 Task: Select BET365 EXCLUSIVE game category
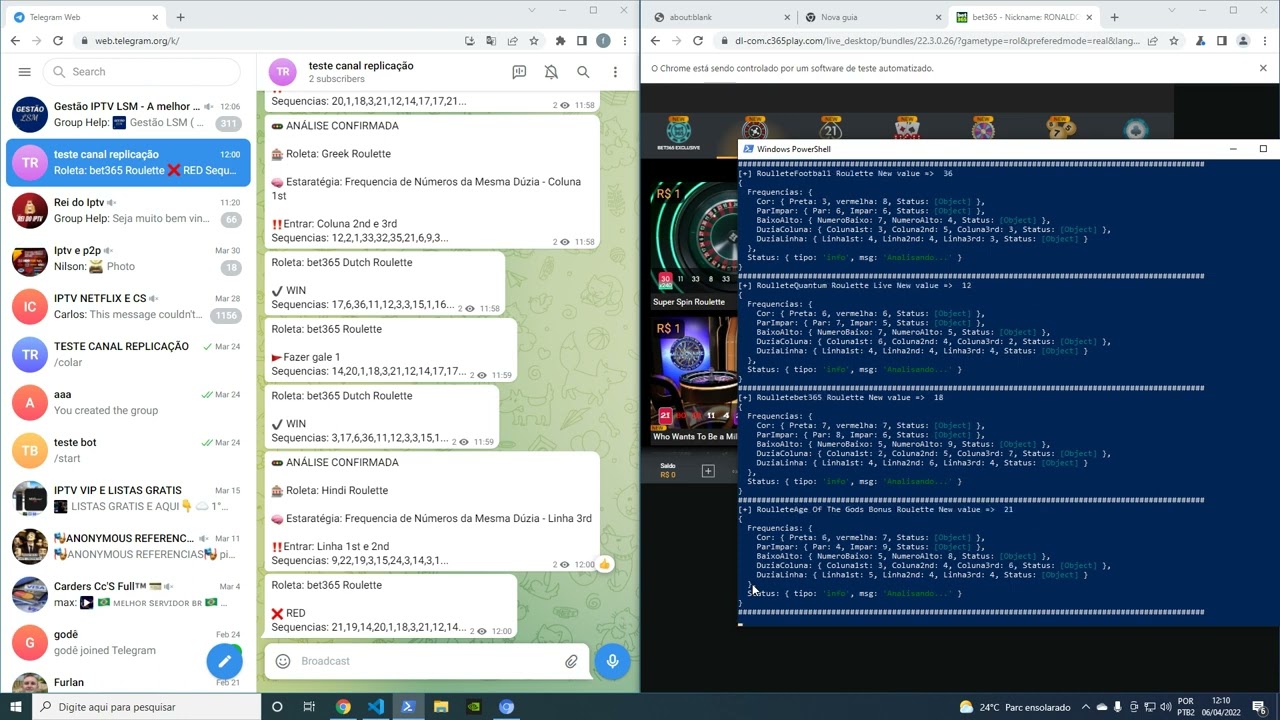coord(679,134)
